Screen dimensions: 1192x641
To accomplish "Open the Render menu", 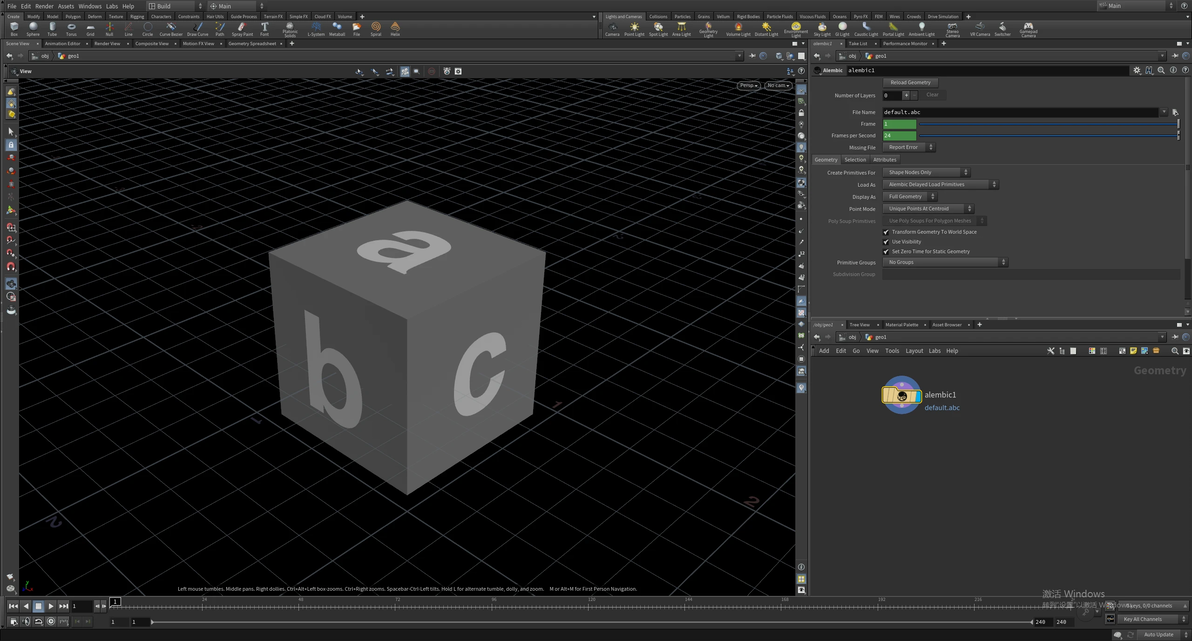I will click(x=44, y=6).
